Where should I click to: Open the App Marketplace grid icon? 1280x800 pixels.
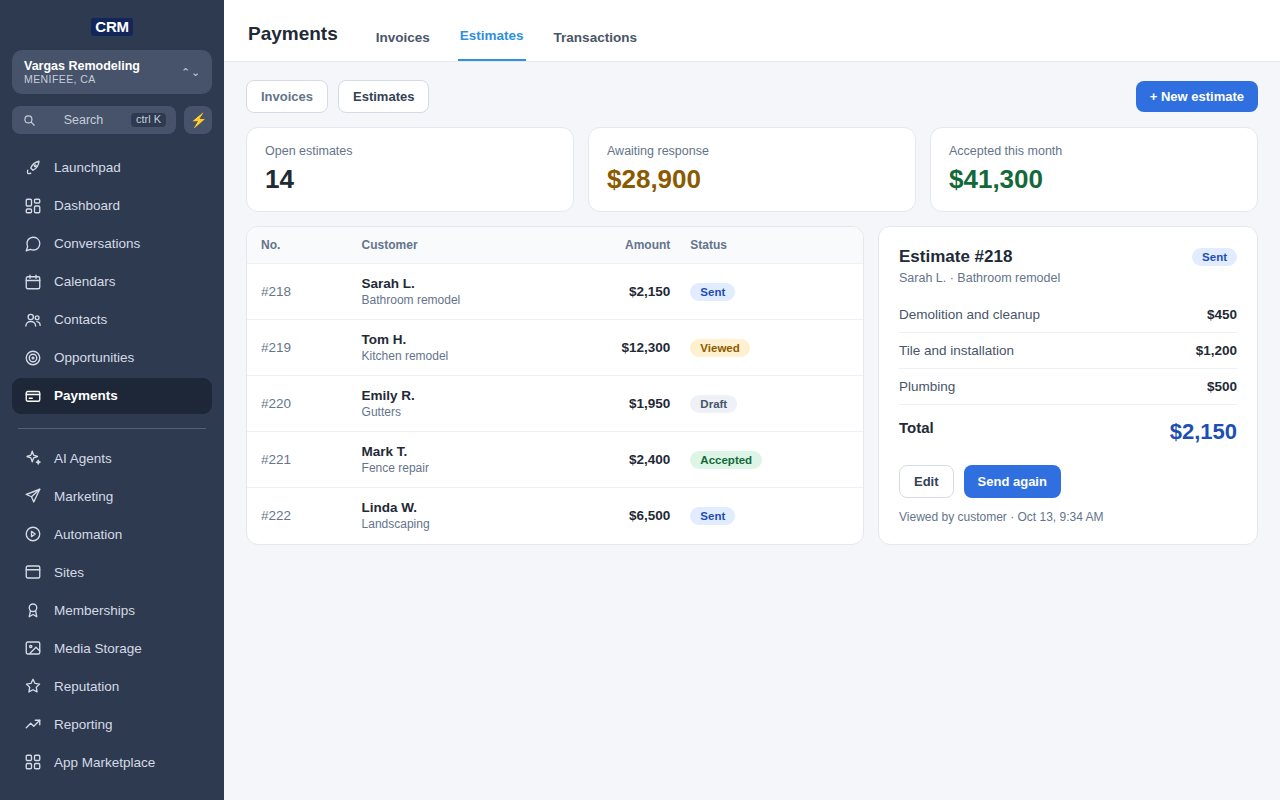(33, 763)
